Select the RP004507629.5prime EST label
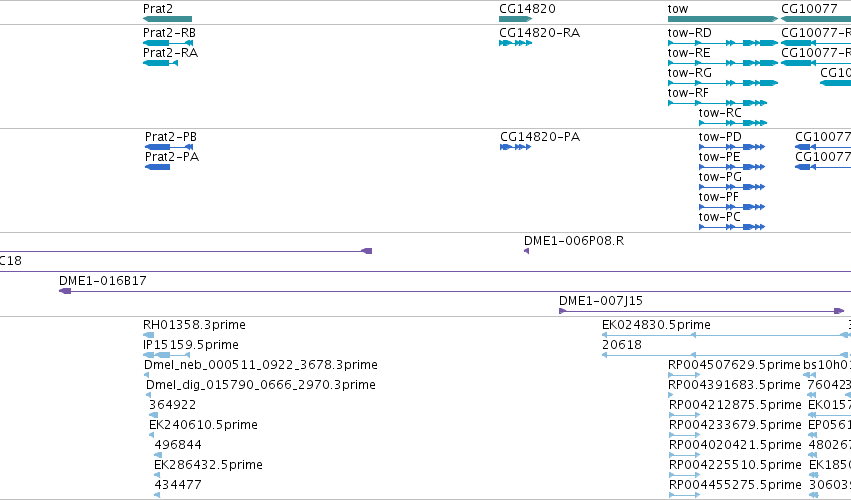The height and width of the screenshot is (500, 851). tap(735, 365)
